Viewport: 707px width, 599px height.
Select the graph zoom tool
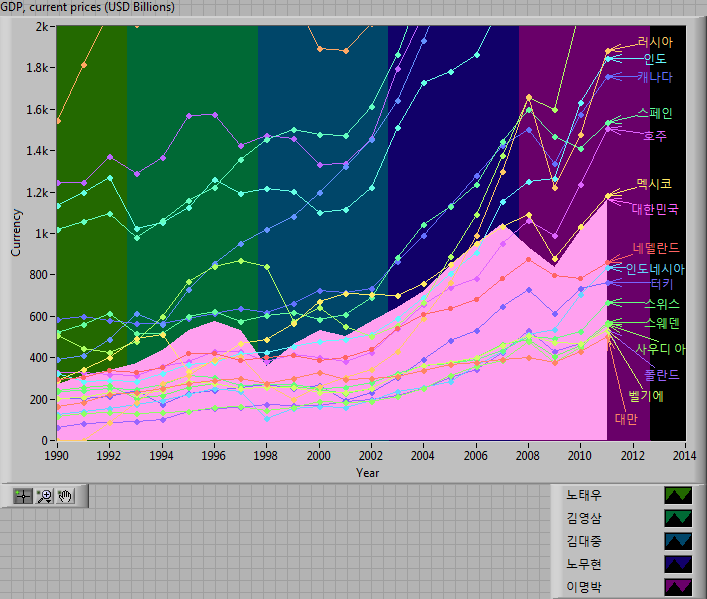44,496
